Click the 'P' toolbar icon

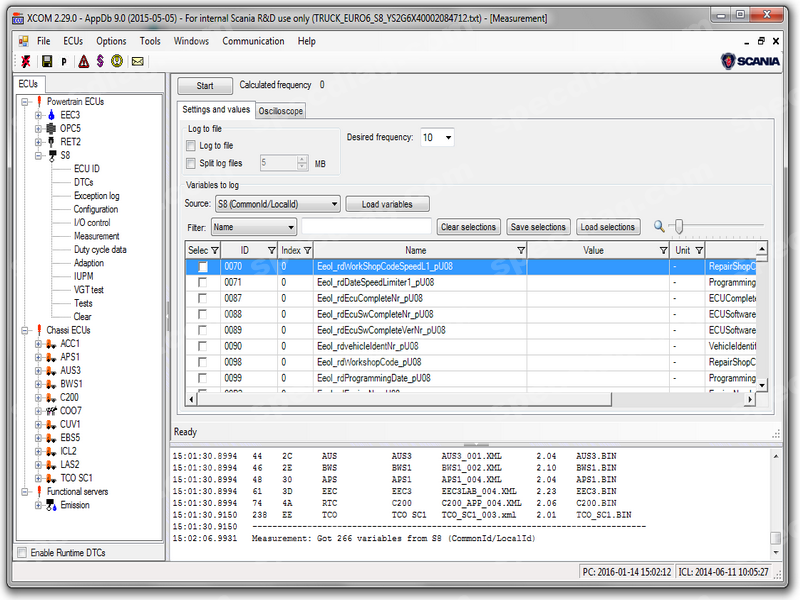click(64, 62)
